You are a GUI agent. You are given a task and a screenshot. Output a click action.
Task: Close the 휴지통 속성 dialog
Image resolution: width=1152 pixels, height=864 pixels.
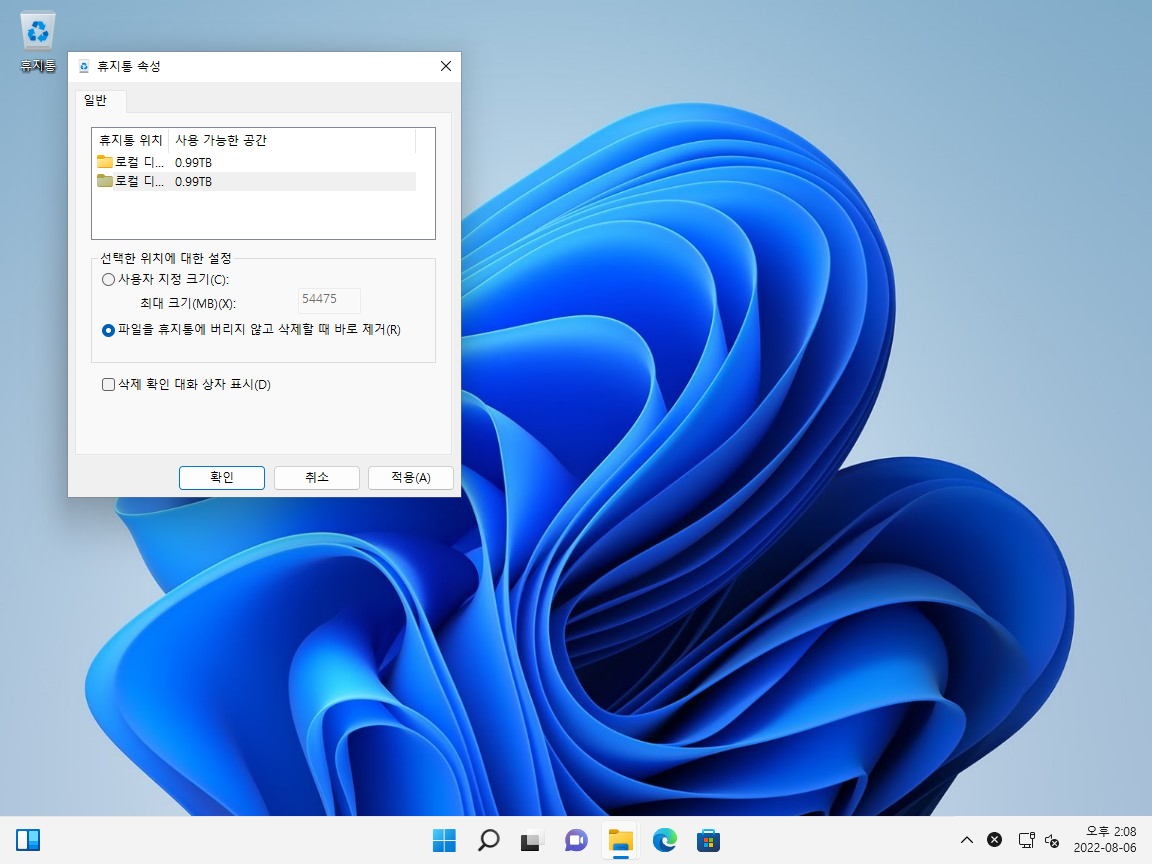click(445, 66)
